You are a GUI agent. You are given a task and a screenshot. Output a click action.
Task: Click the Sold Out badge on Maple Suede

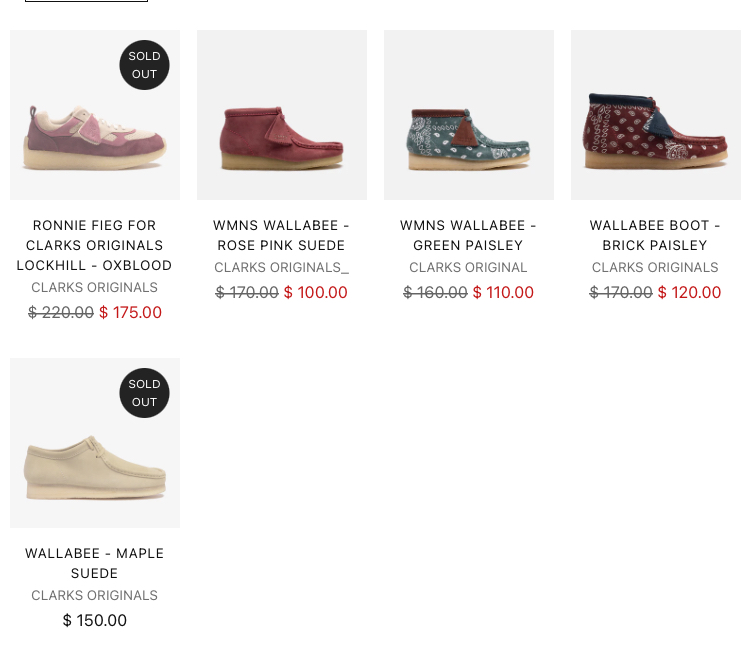point(144,393)
